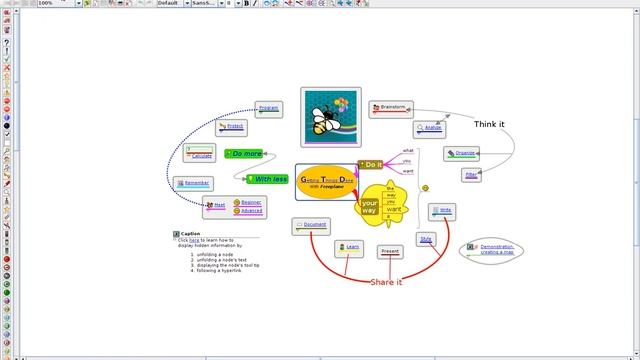
Task: Open the Calculate node link
Action: [x=202, y=156]
